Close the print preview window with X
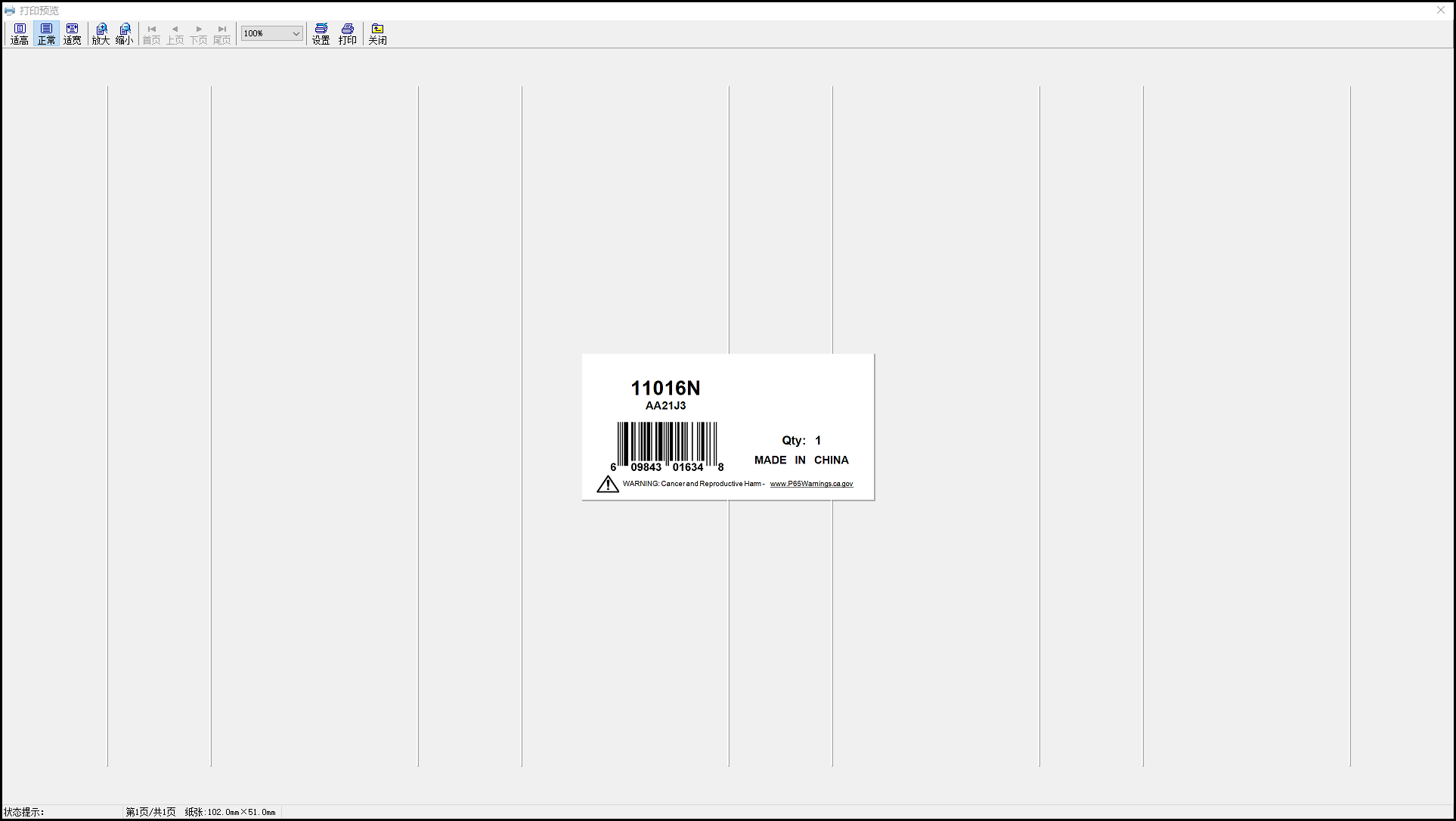This screenshot has height=821, width=1456. (x=1441, y=11)
